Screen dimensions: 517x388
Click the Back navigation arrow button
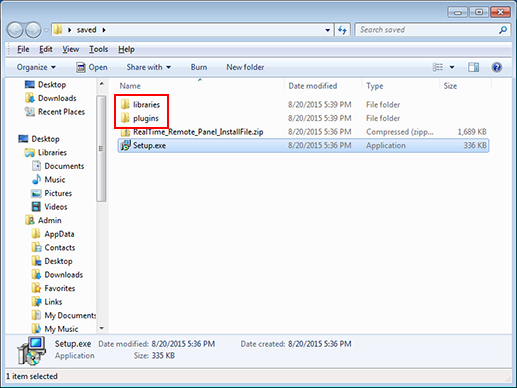click(x=15, y=30)
